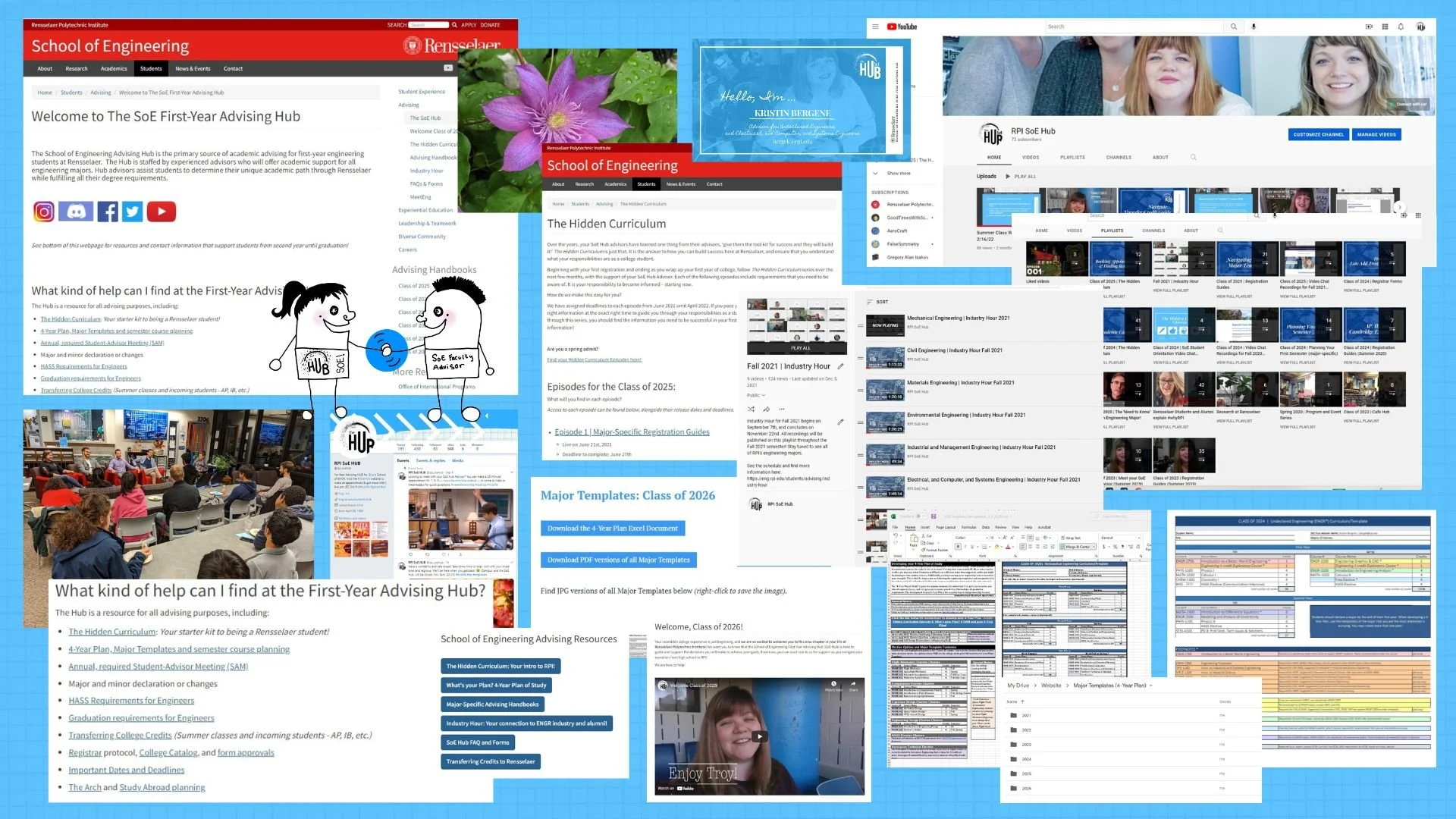This screenshot has height=819, width=1456.
Task: Click the SoE Hub FAQ and Forms button
Action: coord(478,742)
